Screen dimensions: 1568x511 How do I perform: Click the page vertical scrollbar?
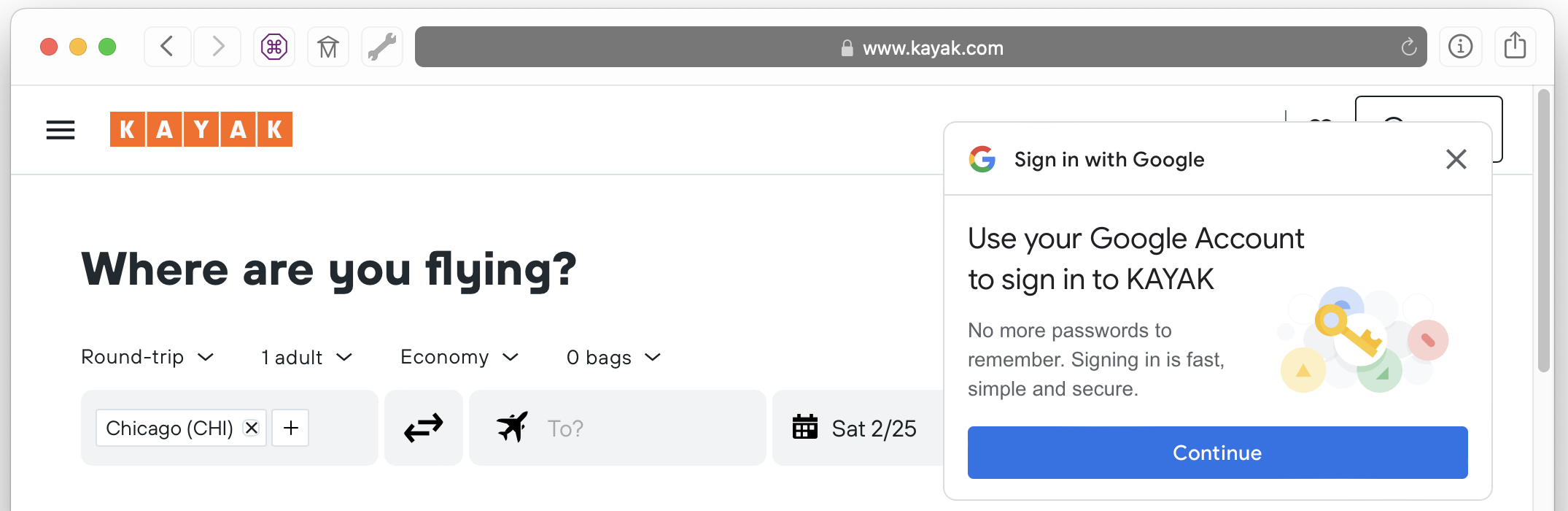[x=1543, y=234]
